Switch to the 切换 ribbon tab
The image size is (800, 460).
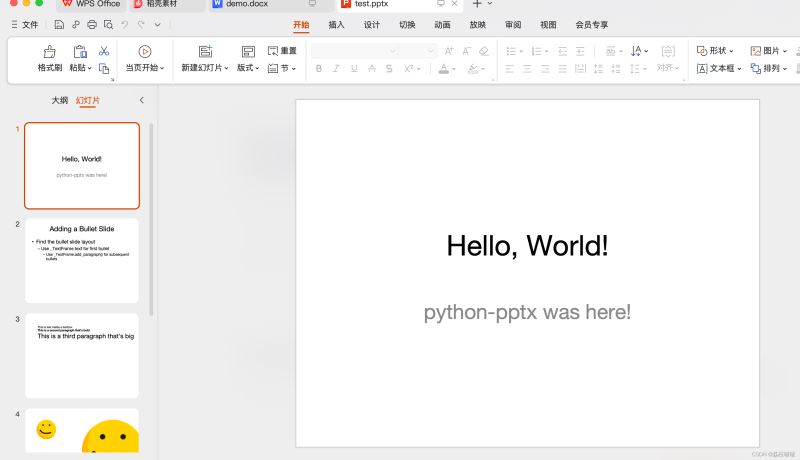pos(407,24)
